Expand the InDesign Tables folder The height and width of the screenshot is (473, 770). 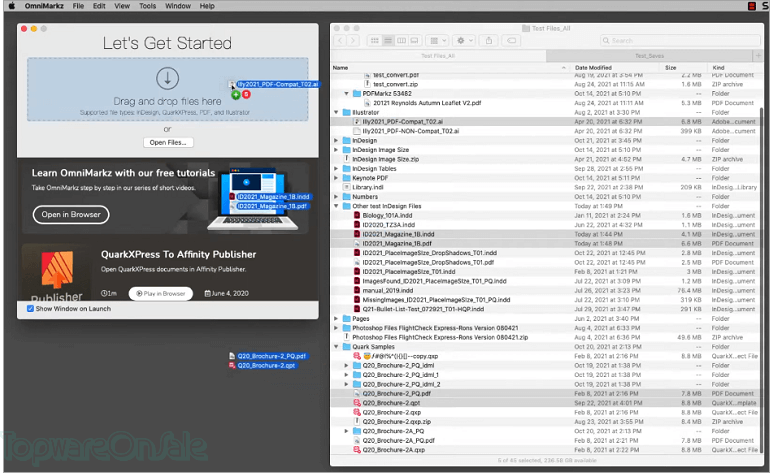(x=336, y=168)
